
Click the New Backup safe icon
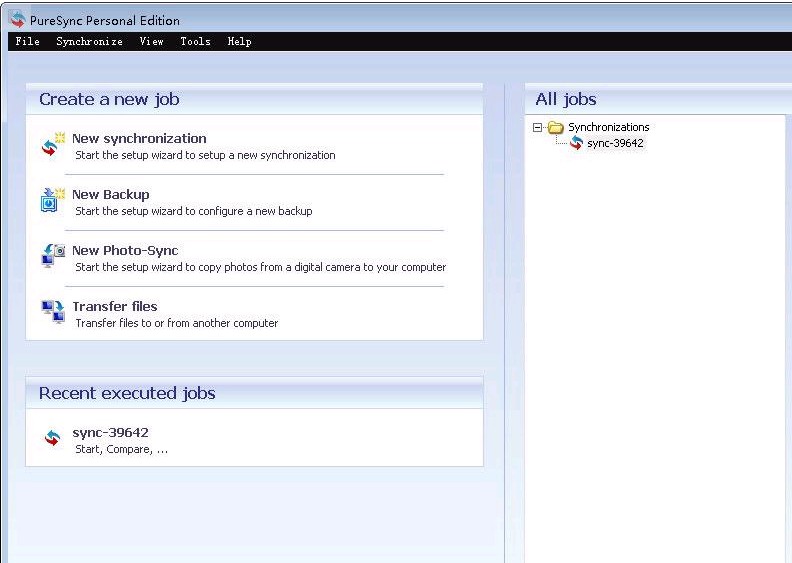[52, 200]
